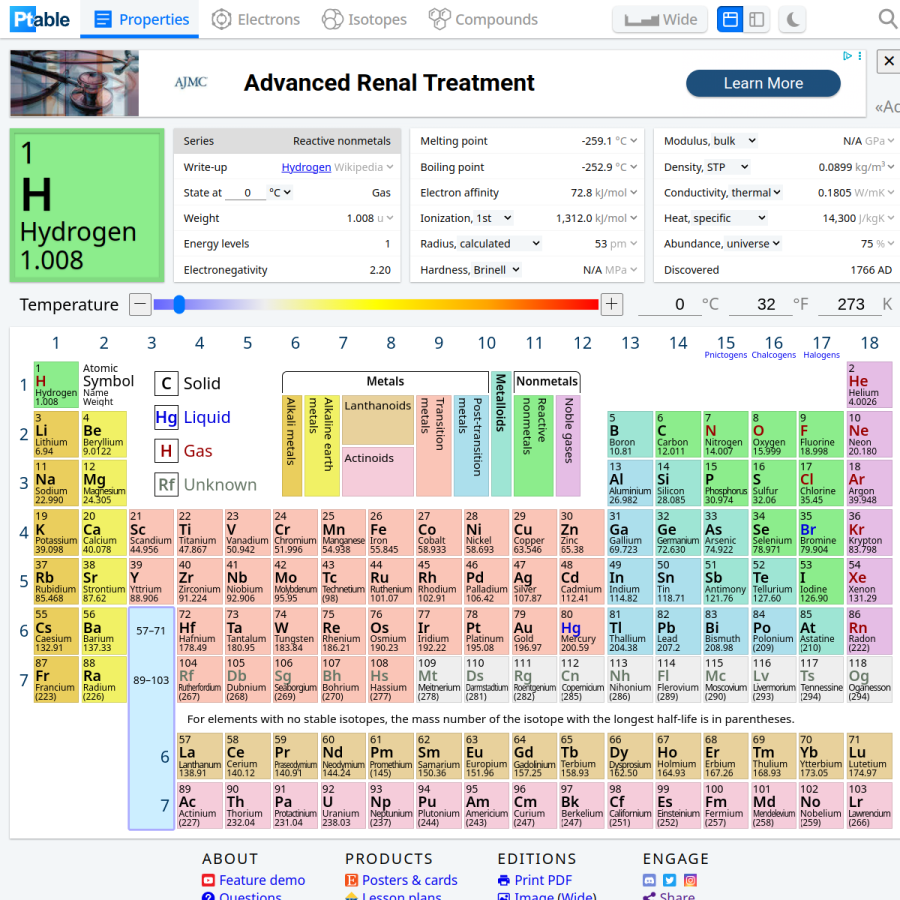Open Print PDF link
Viewport: 900px width, 900px height.
[x=543, y=880]
